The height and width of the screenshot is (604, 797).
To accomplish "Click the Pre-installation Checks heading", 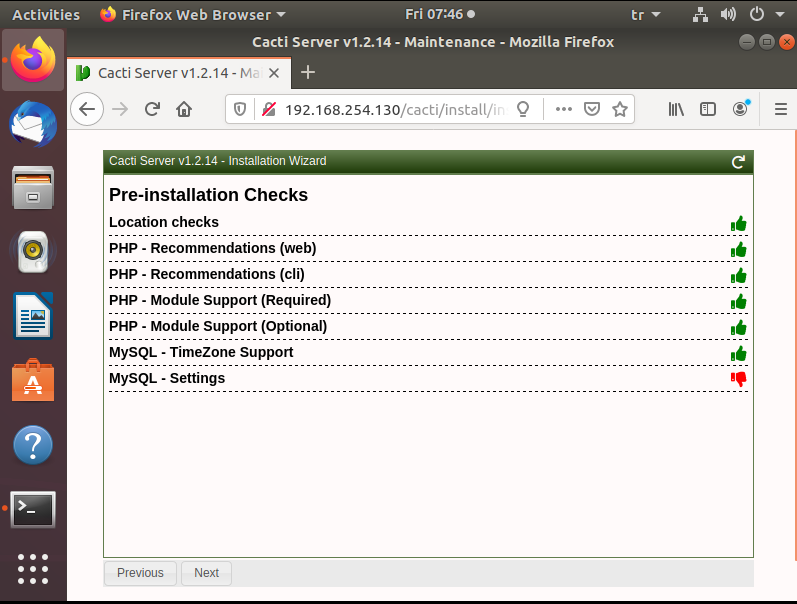I will [x=208, y=195].
